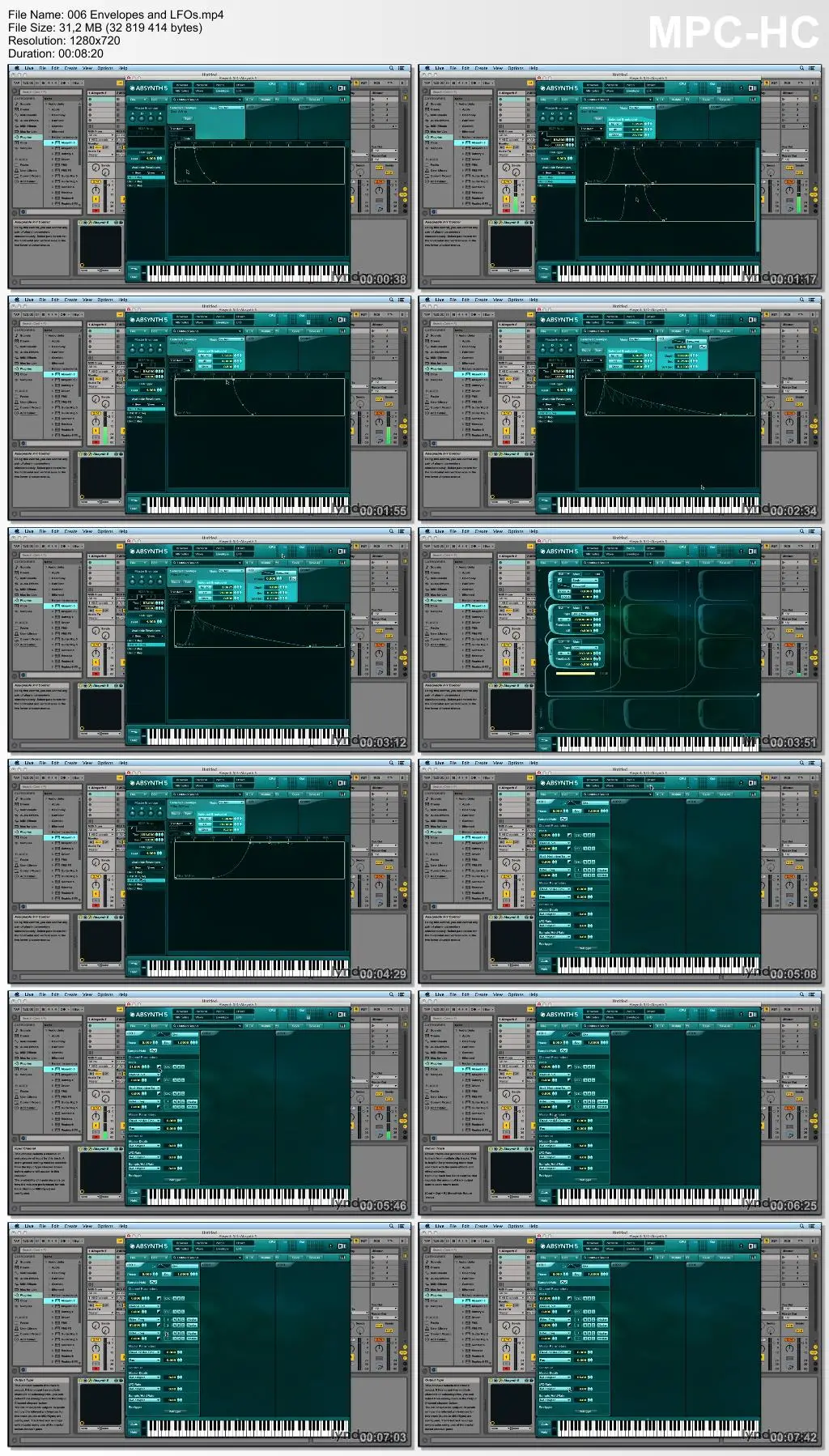Click the Spotlight search icon in the 00:07:42 frame
Image resolution: width=829 pixels, height=1456 pixels.
tap(802, 1226)
